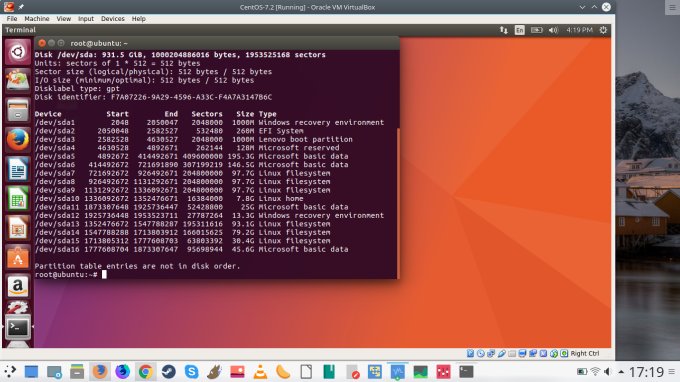Select the Terminal icon in the Unity launcher
Image resolution: width=680 pixels, height=382 pixels.
pos(18,327)
